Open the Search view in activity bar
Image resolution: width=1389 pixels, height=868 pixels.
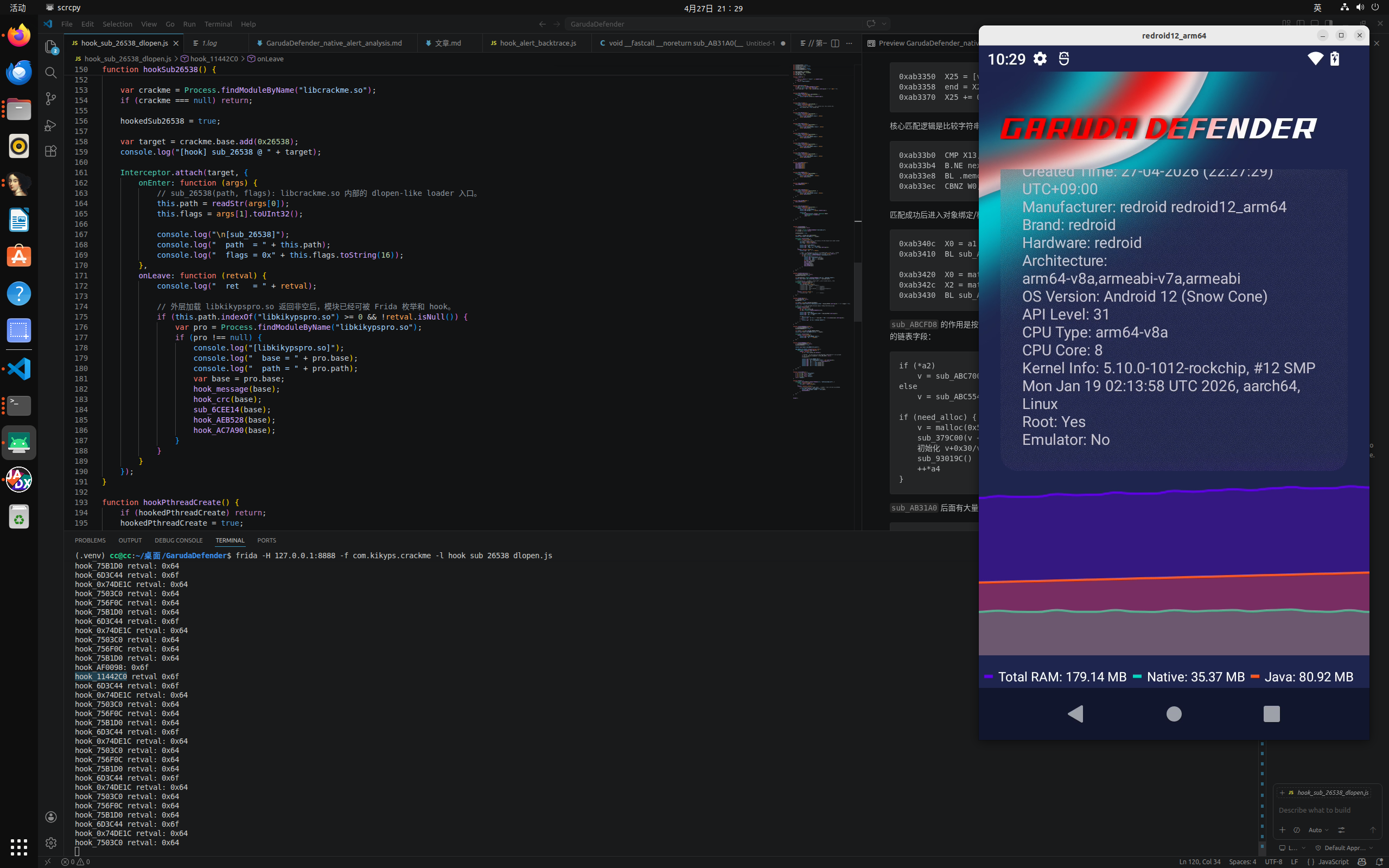tap(50, 73)
